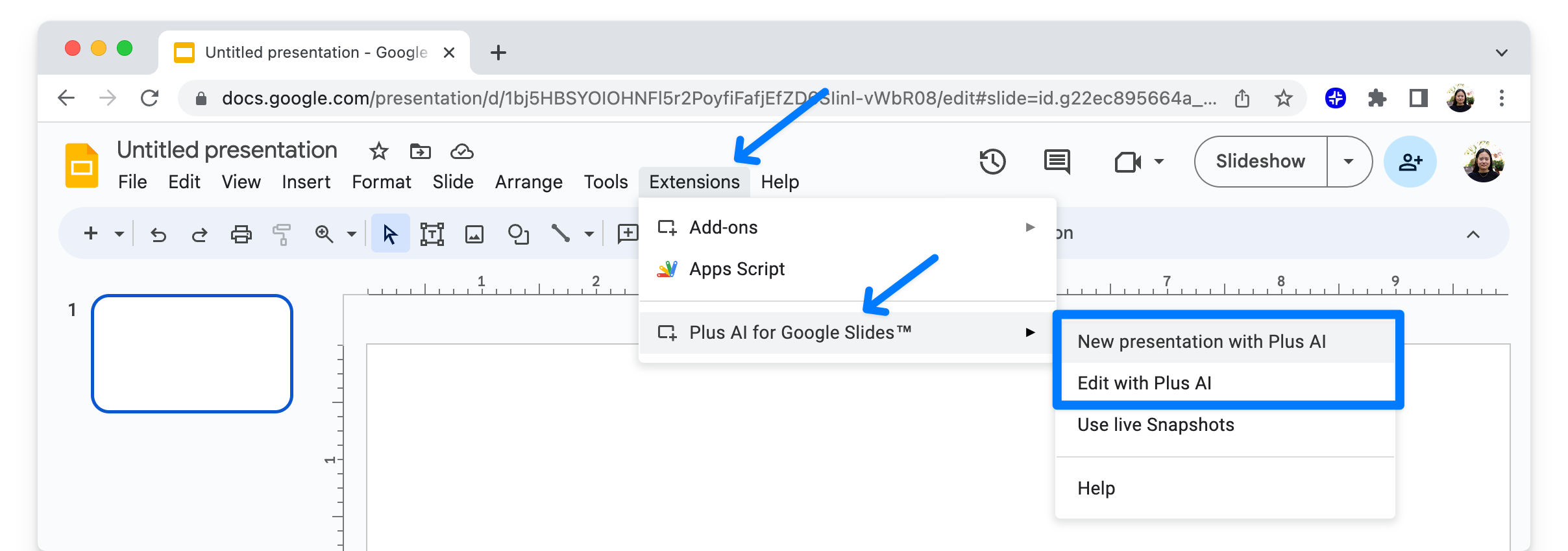The width and height of the screenshot is (1568, 551).
Task: Bookmark this page with the star icon
Action: (x=1283, y=99)
